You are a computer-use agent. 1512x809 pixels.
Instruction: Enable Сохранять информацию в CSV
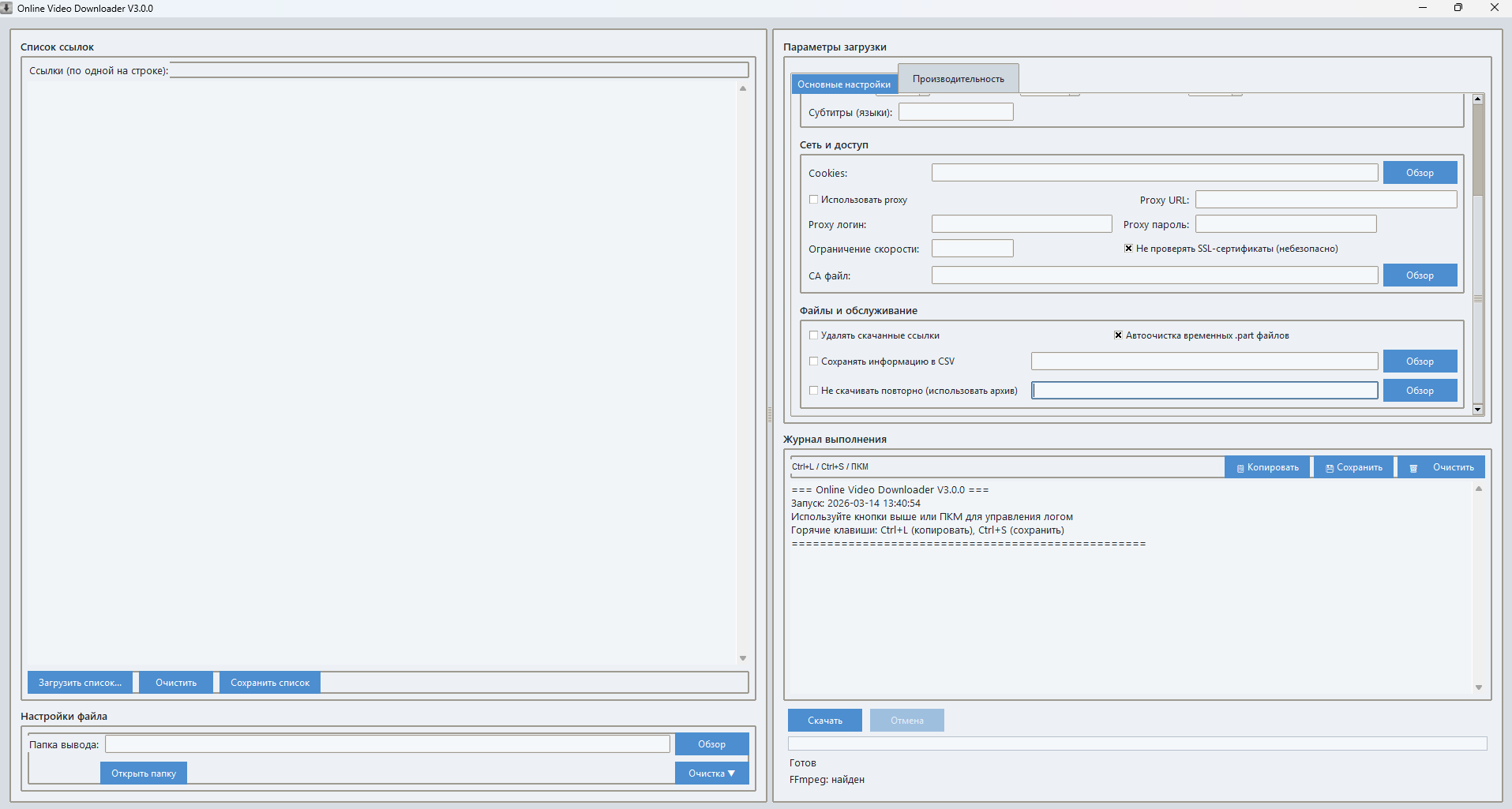813,361
